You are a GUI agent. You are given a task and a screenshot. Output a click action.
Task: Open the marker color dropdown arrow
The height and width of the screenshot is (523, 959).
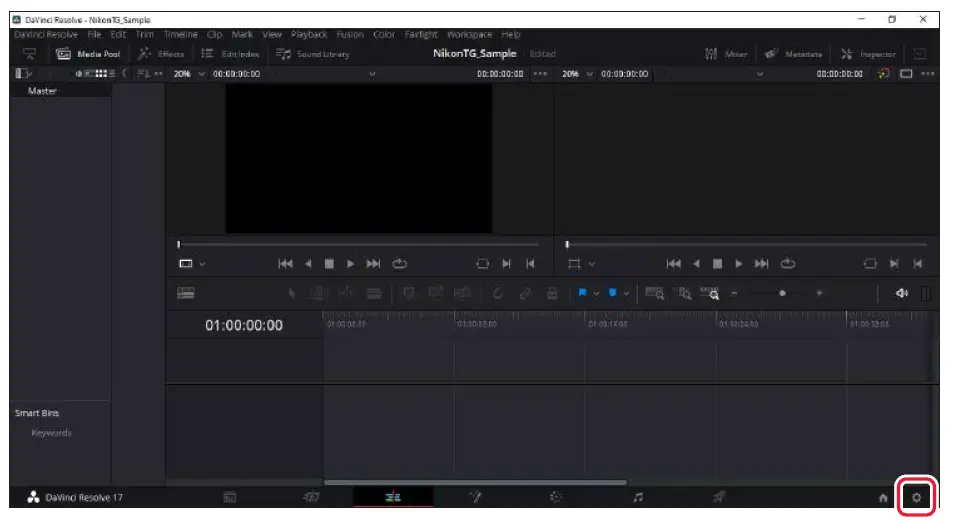627,293
